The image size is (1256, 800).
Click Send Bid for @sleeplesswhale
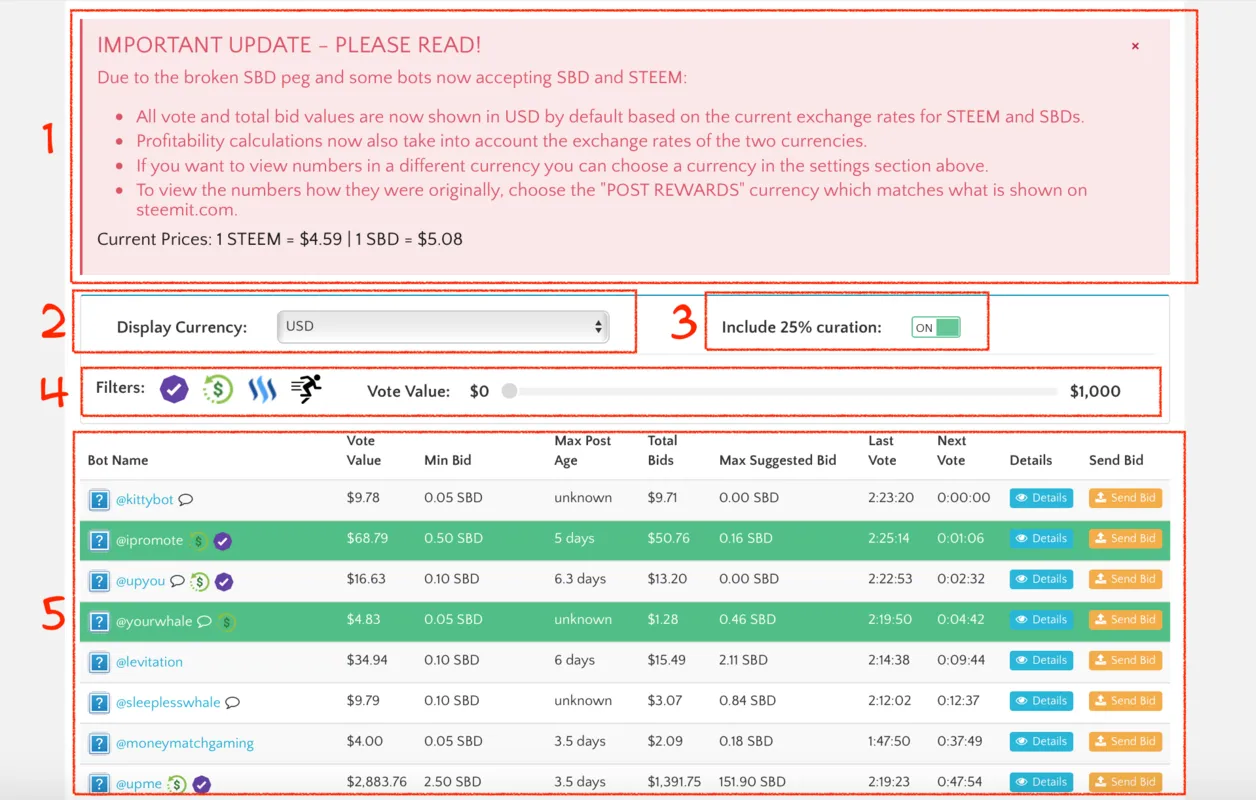tap(1125, 701)
